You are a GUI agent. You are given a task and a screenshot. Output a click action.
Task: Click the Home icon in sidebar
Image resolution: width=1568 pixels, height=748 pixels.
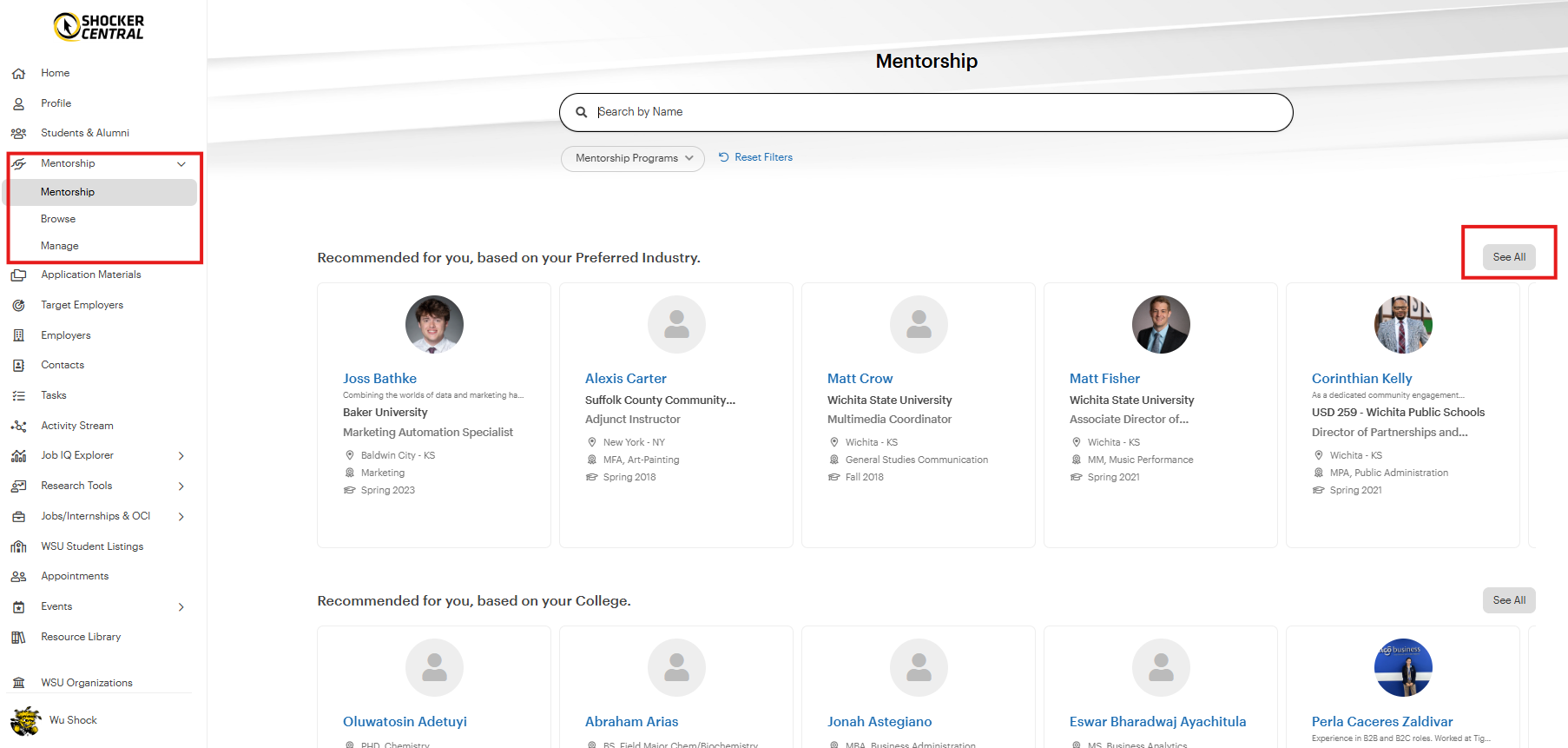click(18, 74)
